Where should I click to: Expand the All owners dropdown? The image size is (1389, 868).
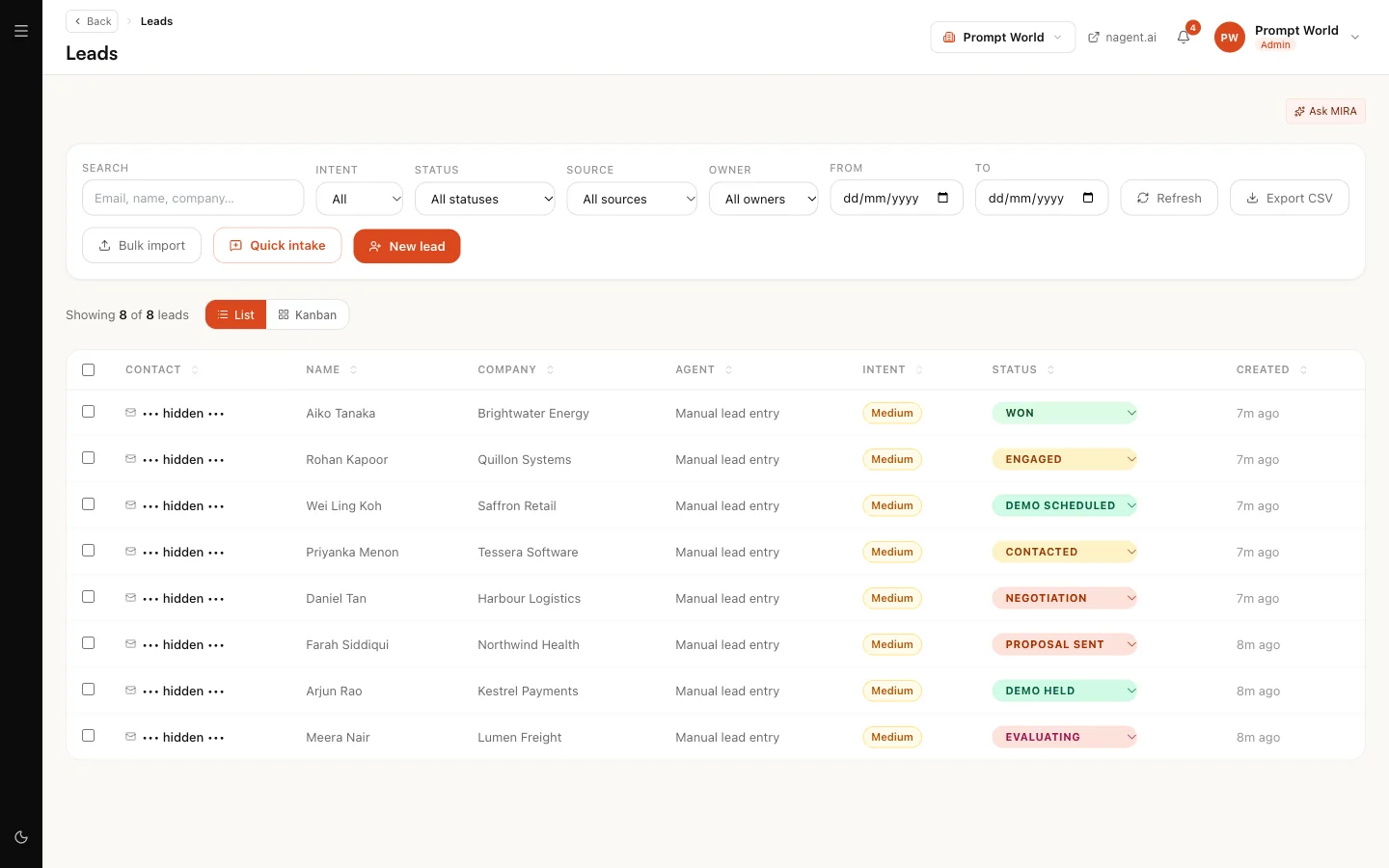pyautogui.click(x=764, y=199)
